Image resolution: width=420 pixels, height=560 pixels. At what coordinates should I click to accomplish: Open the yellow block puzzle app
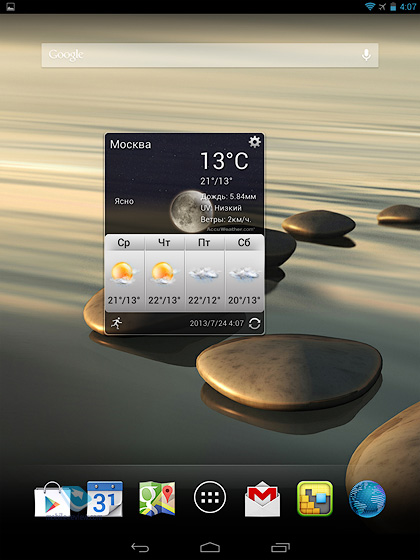315,498
